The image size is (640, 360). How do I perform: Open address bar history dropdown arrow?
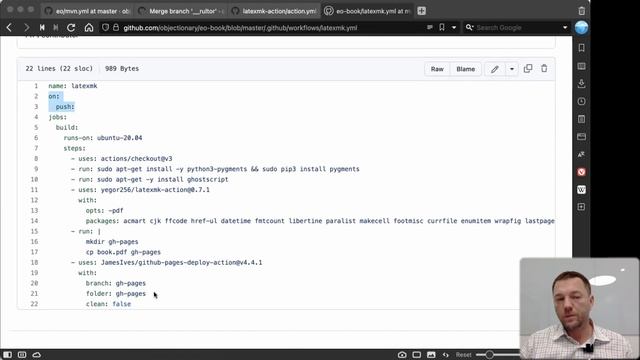pos(454,27)
